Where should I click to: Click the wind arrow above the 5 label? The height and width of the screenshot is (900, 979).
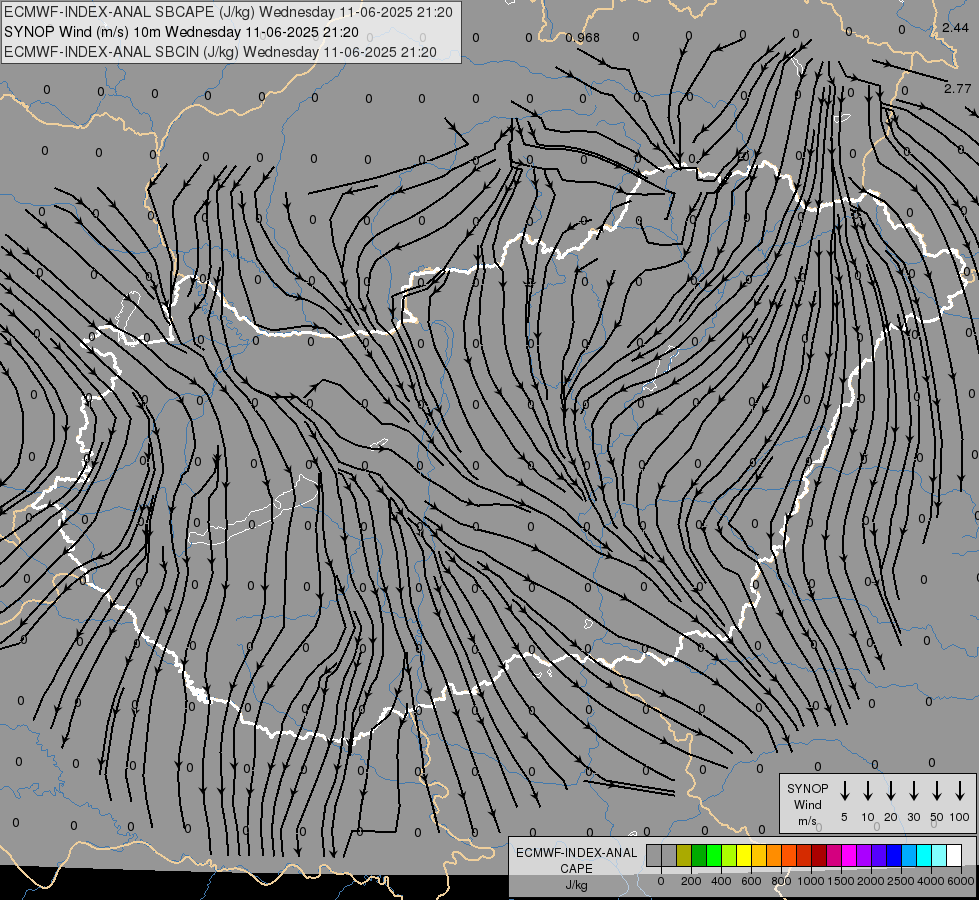[x=845, y=791]
